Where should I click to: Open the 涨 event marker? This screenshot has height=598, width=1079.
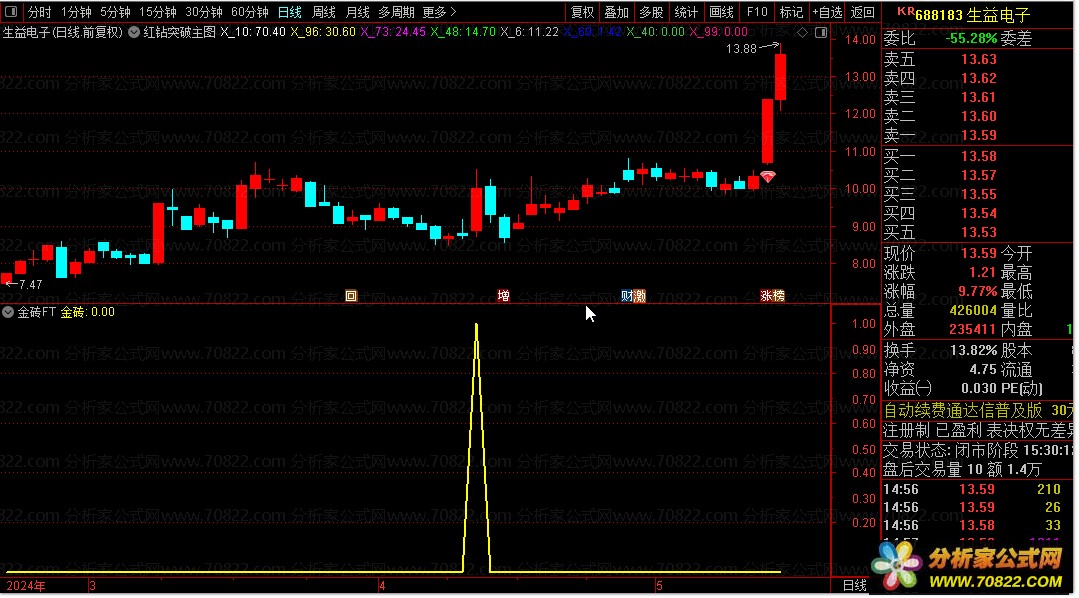tap(766, 296)
